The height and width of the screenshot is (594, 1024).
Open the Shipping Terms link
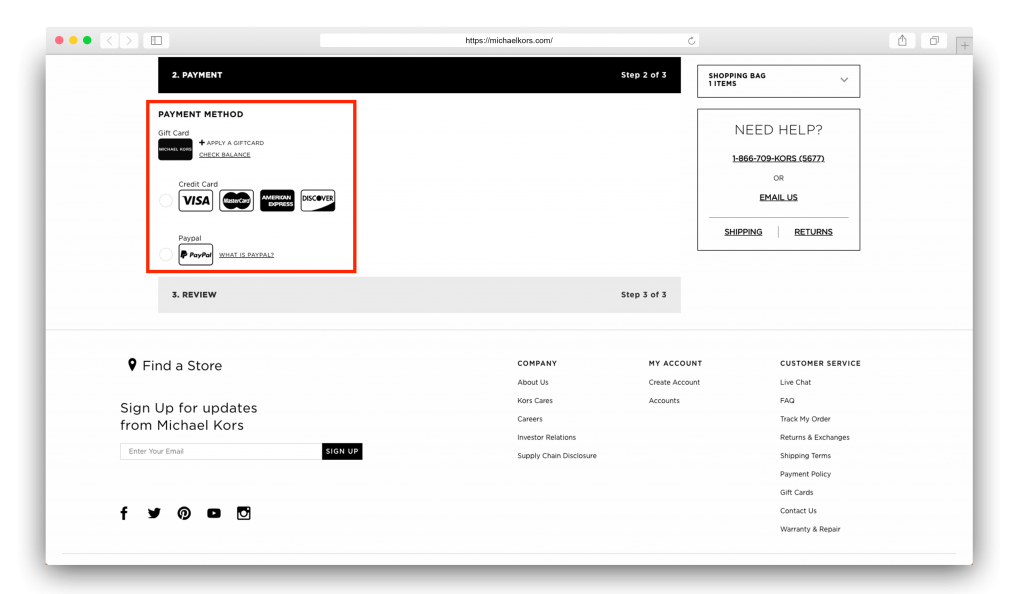pos(805,456)
